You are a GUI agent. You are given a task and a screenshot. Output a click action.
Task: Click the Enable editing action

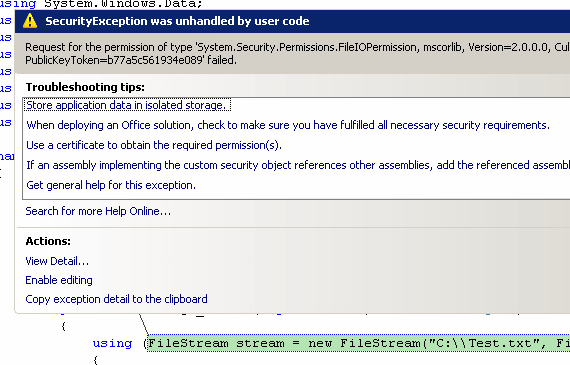pos(59,280)
